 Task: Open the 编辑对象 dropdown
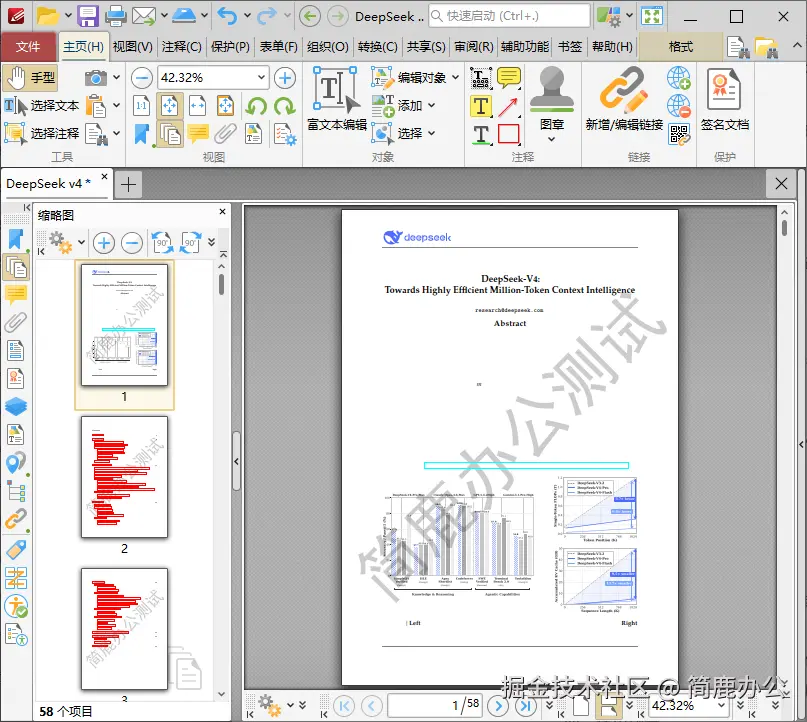[x=453, y=78]
